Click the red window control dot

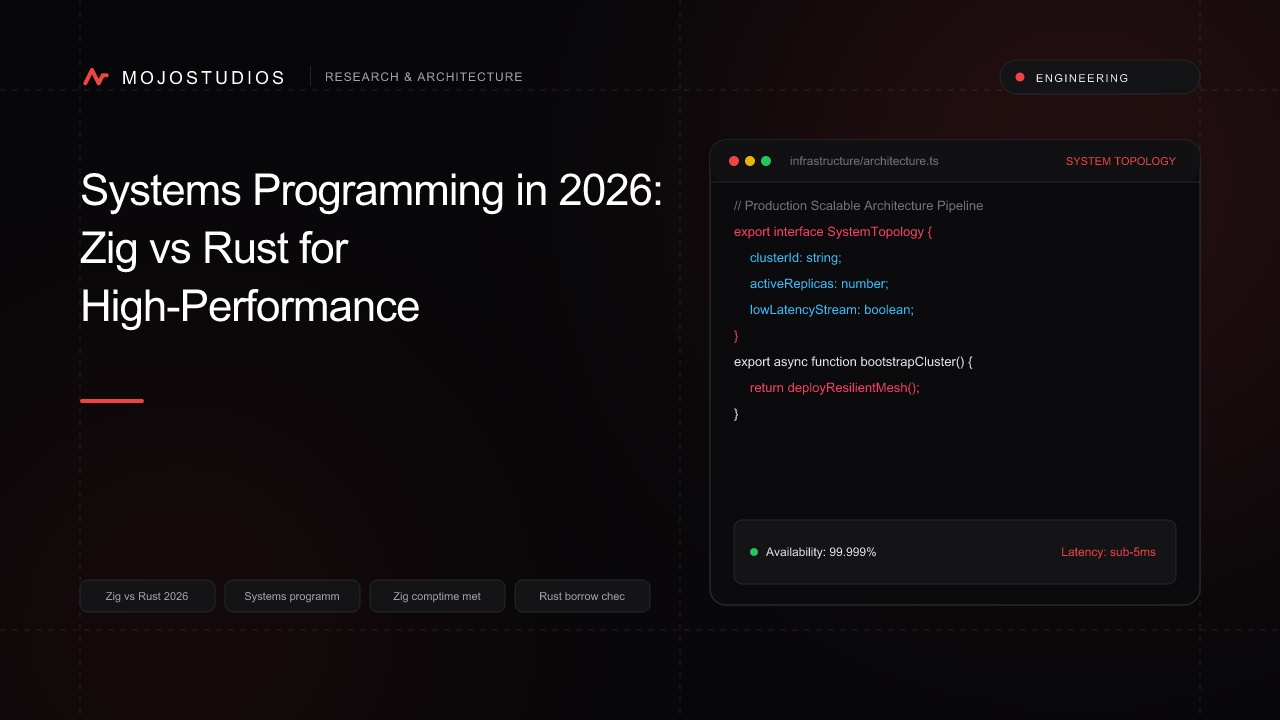pos(734,161)
